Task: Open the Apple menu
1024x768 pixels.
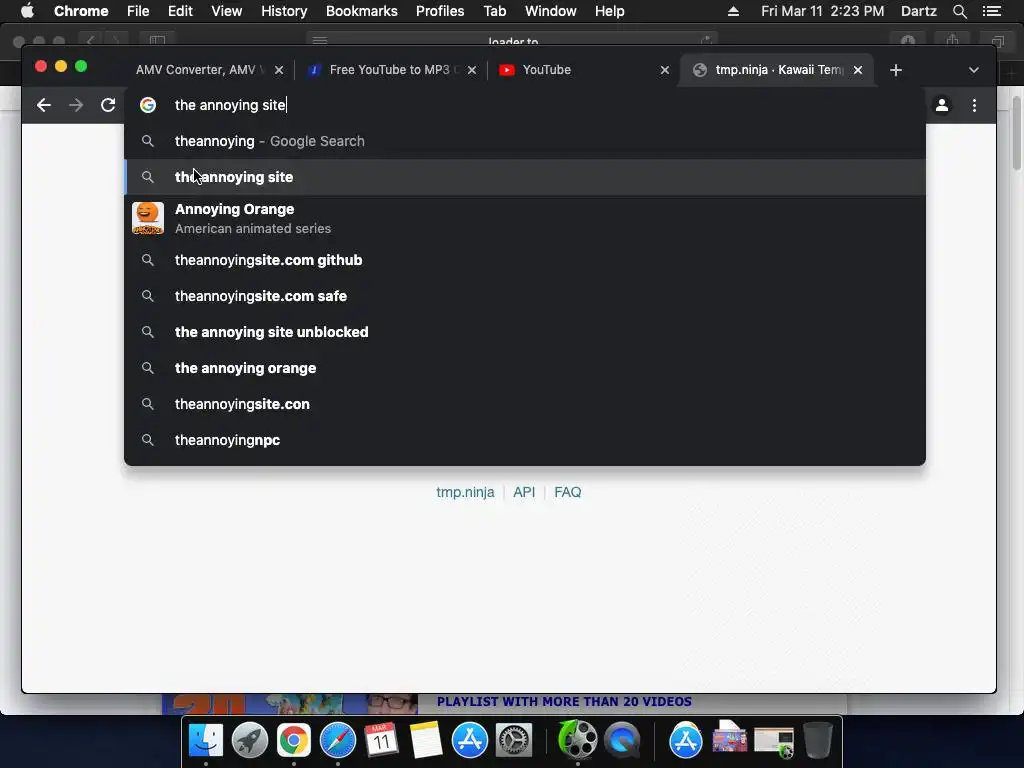Action: point(27,11)
